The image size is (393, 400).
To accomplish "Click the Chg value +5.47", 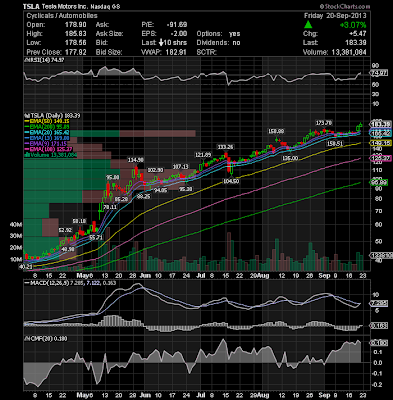I will tap(358, 34).
